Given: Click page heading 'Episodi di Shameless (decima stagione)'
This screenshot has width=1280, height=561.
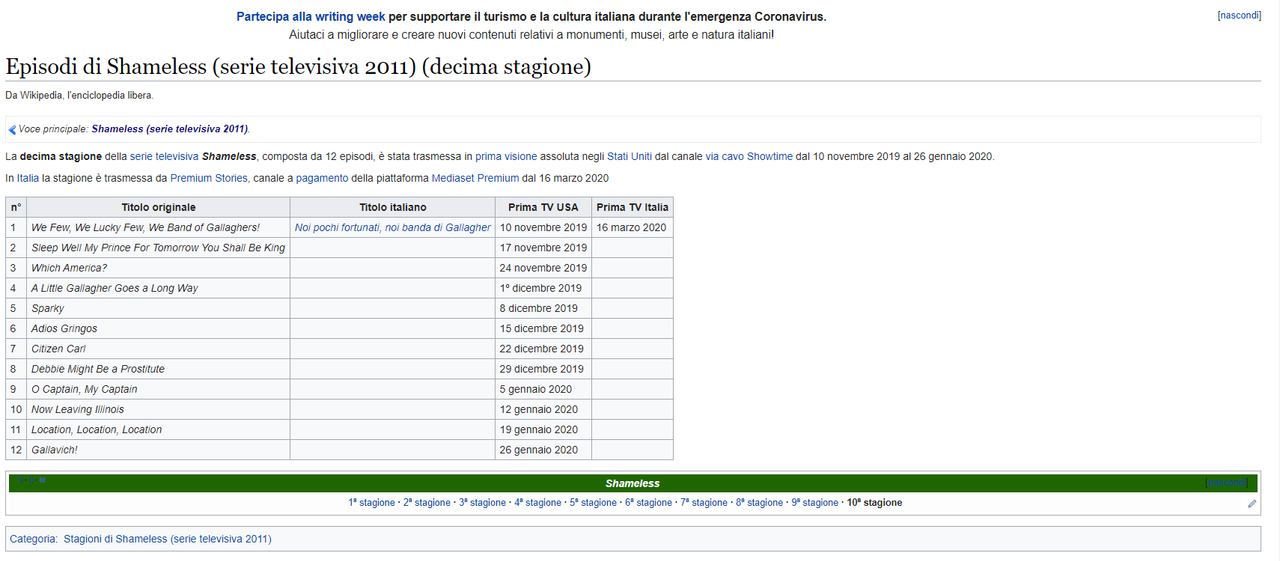Looking at the screenshot, I should 298,67.
